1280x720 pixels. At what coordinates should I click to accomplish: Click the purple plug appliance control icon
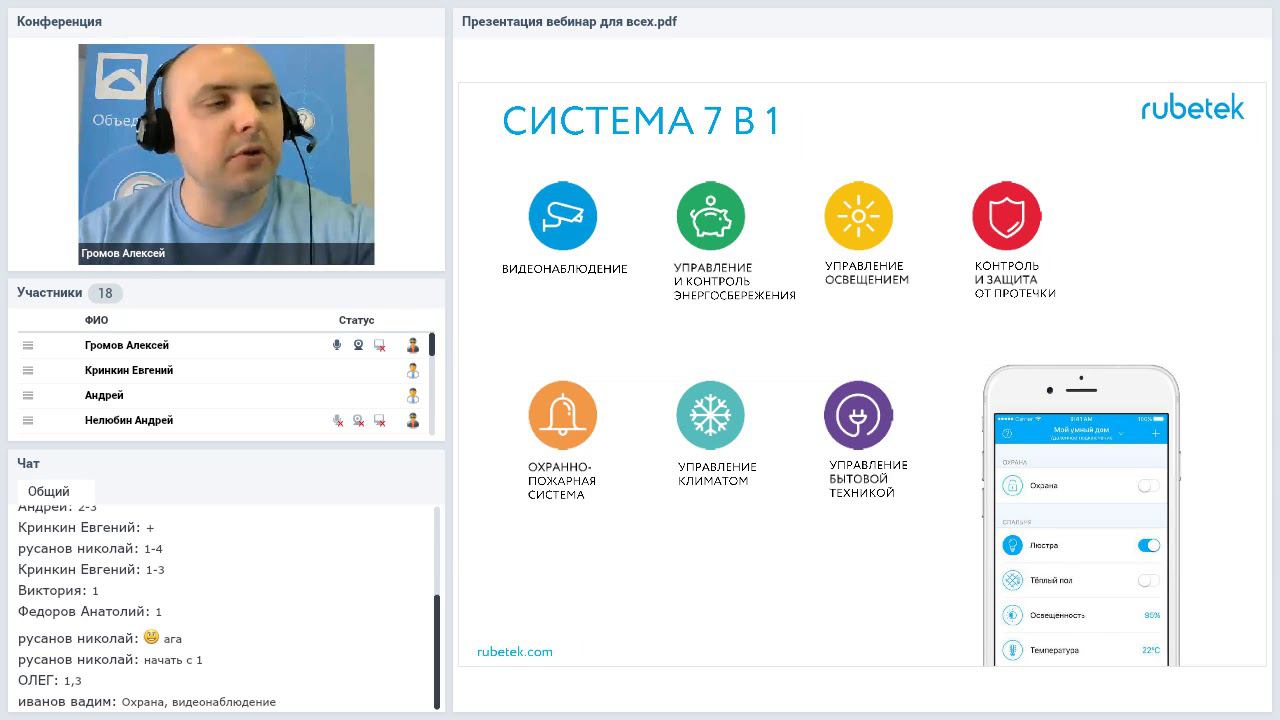pos(858,415)
